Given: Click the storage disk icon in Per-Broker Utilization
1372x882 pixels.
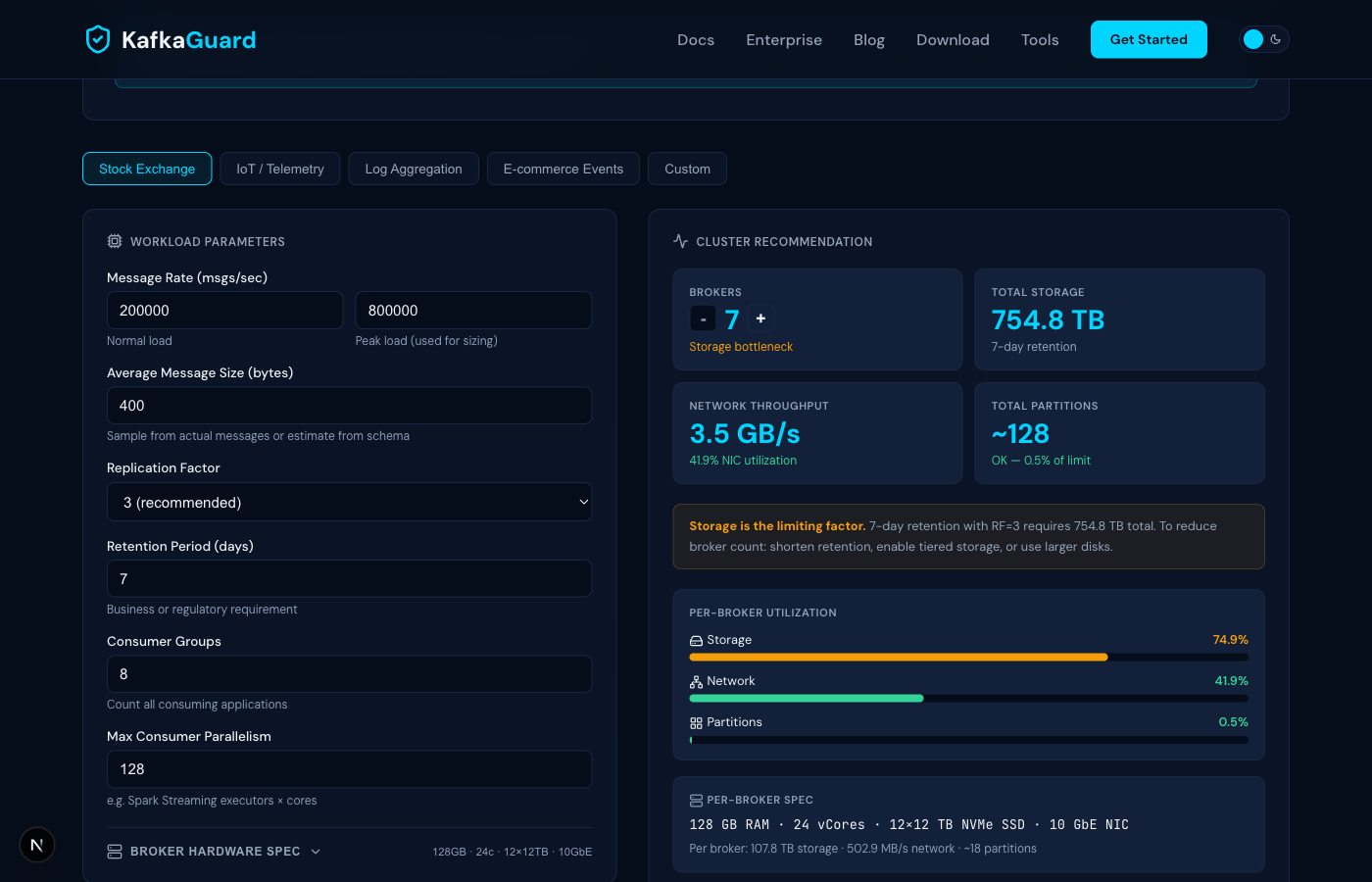Looking at the screenshot, I should pos(696,640).
